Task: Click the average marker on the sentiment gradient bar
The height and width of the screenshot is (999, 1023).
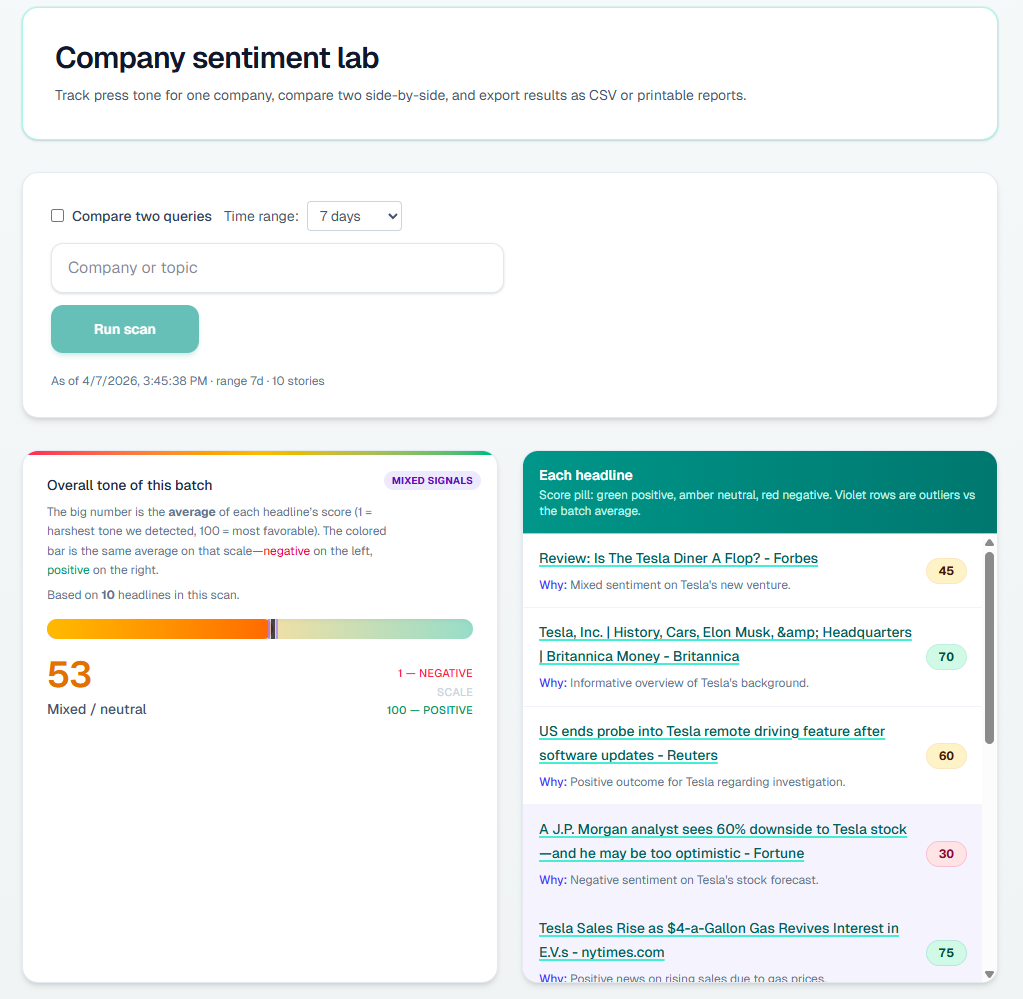Action: (272, 629)
